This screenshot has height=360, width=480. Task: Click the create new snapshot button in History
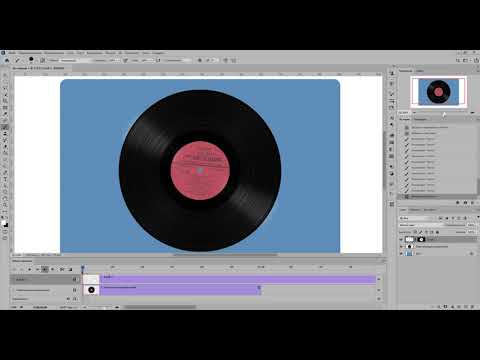[x=465, y=203]
